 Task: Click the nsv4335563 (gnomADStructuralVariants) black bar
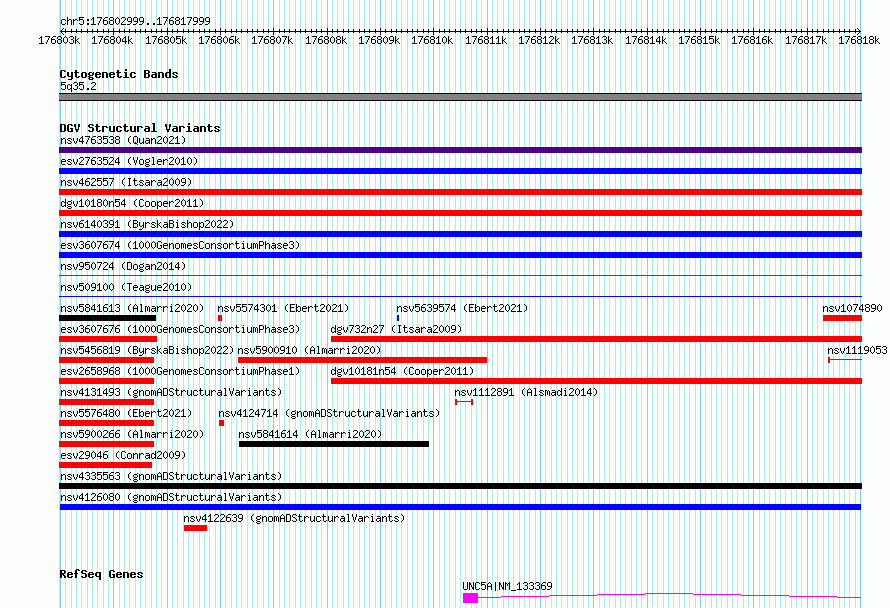click(460, 486)
